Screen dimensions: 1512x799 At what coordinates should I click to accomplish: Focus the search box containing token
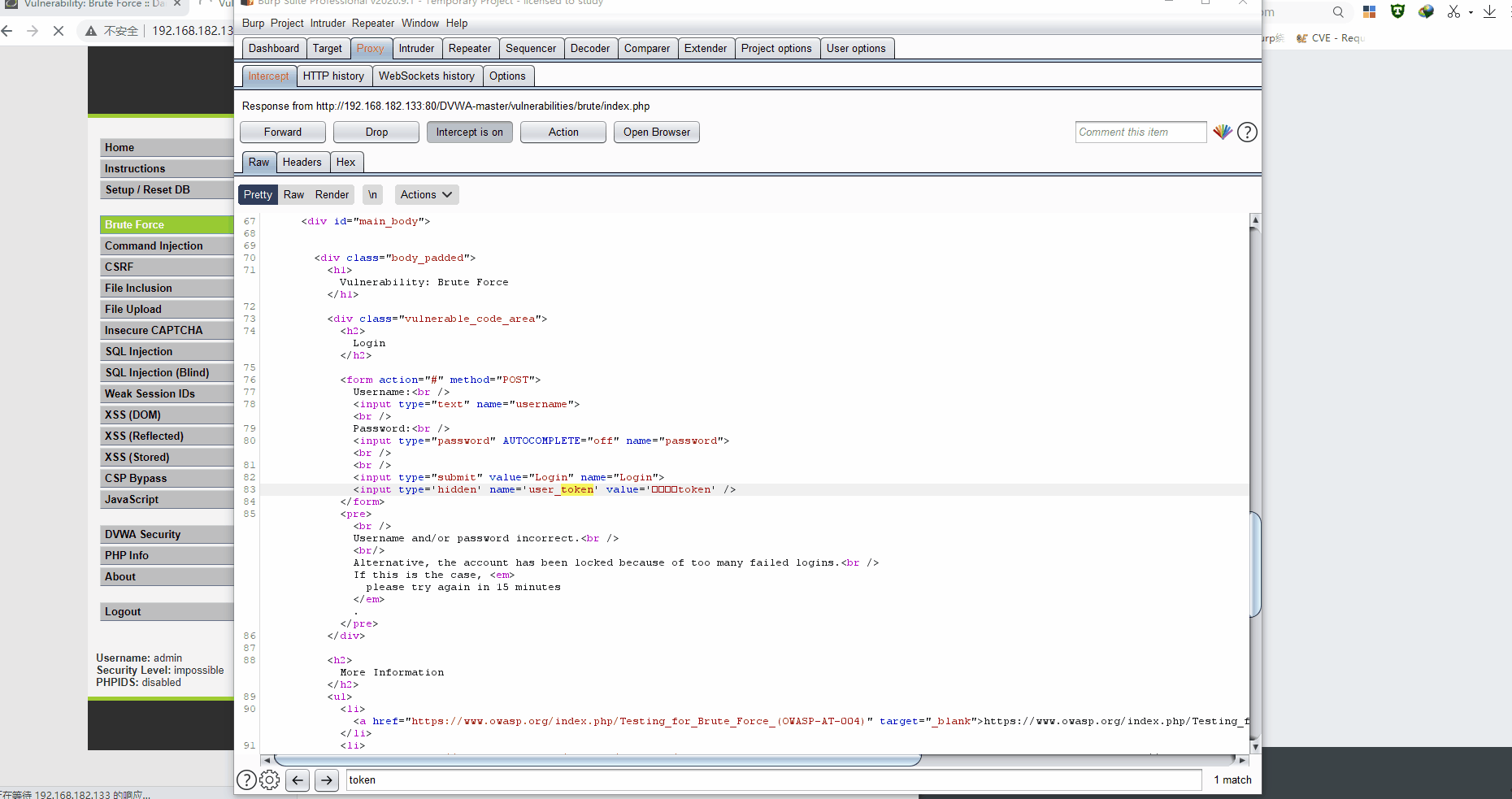pos(773,780)
